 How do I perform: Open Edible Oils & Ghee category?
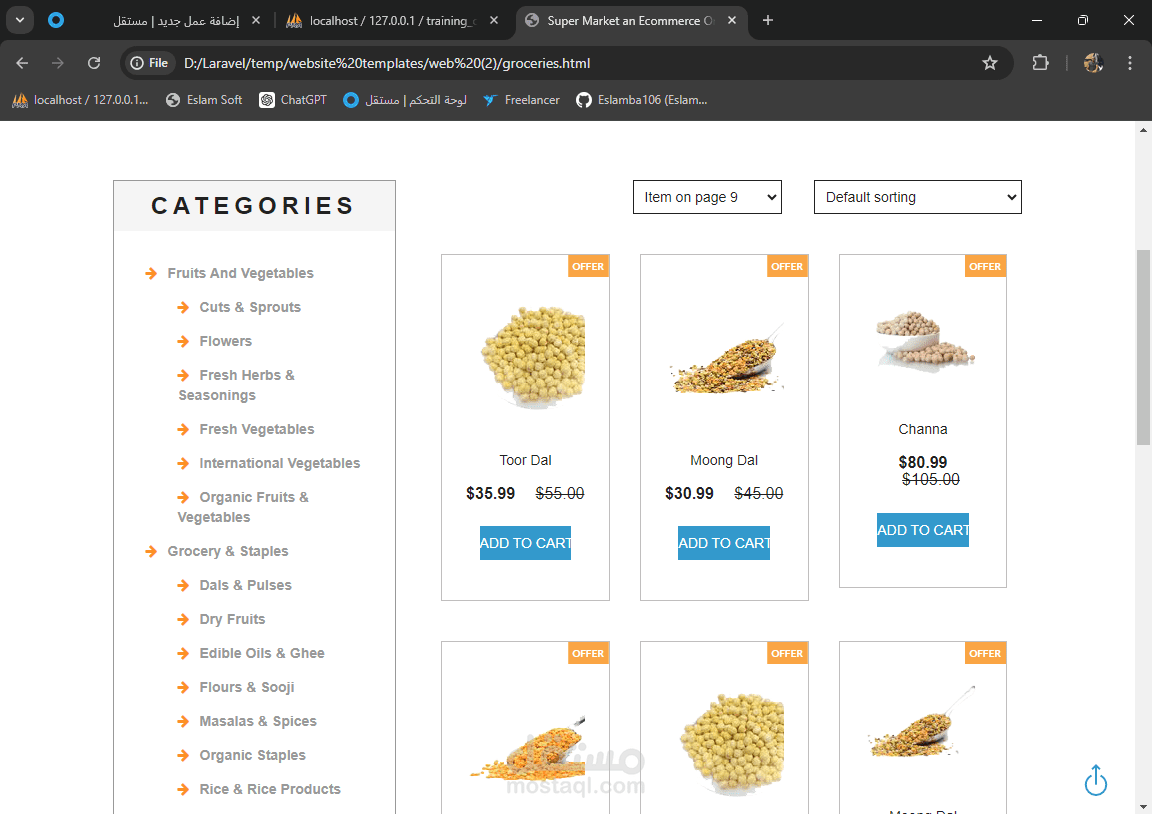(x=262, y=653)
